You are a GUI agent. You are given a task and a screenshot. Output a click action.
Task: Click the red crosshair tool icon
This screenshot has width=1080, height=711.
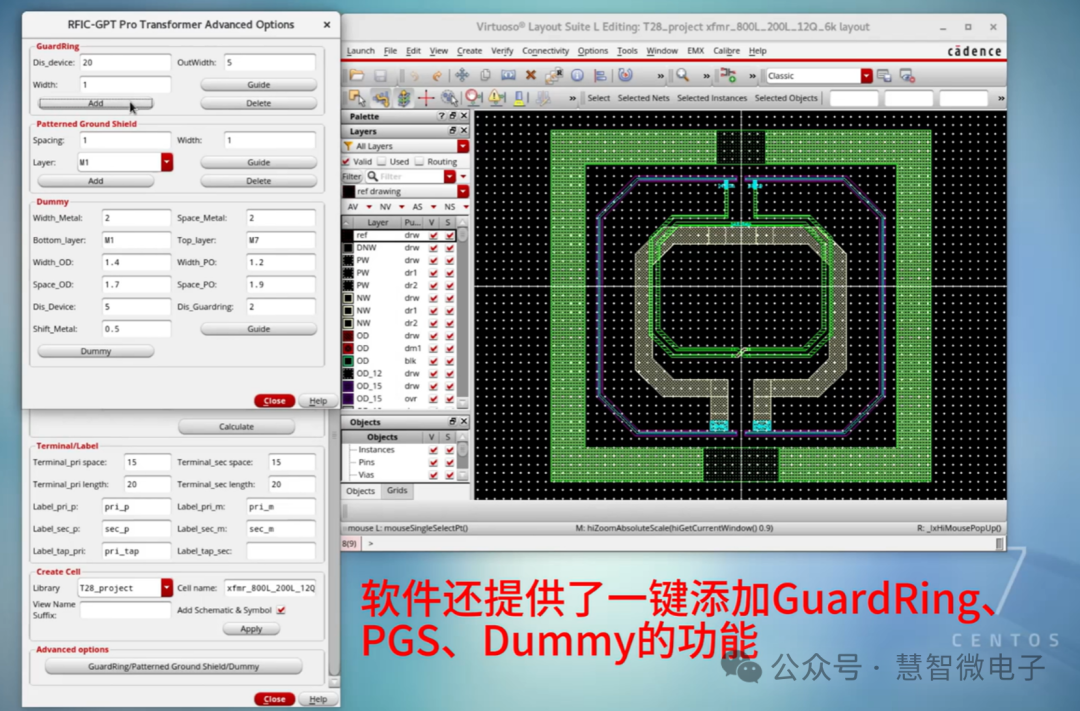pos(426,98)
